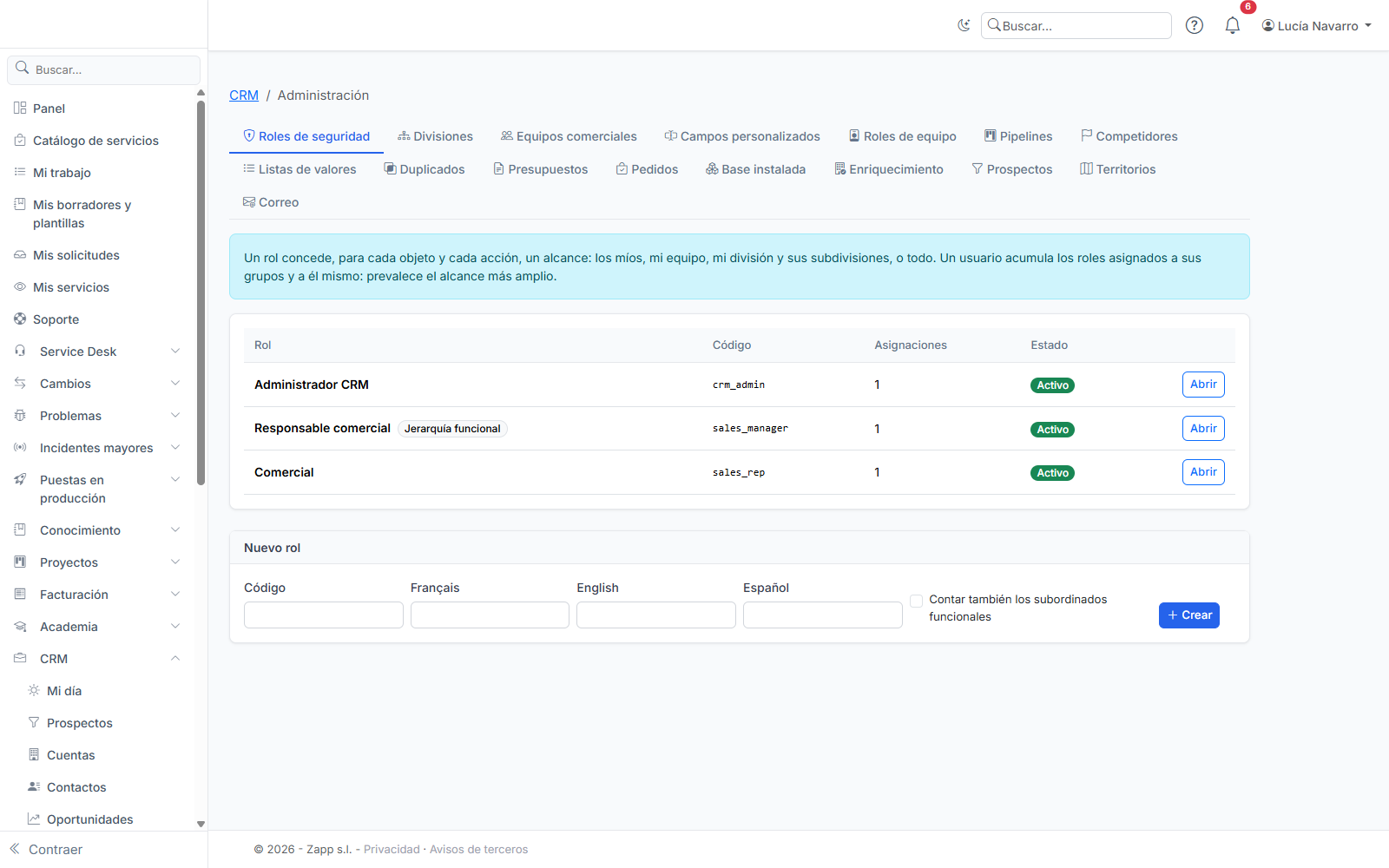The width and height of the screenshot is (1389, 868).
Task: Click the Panel sidebar icon
Action: [20, 108]
